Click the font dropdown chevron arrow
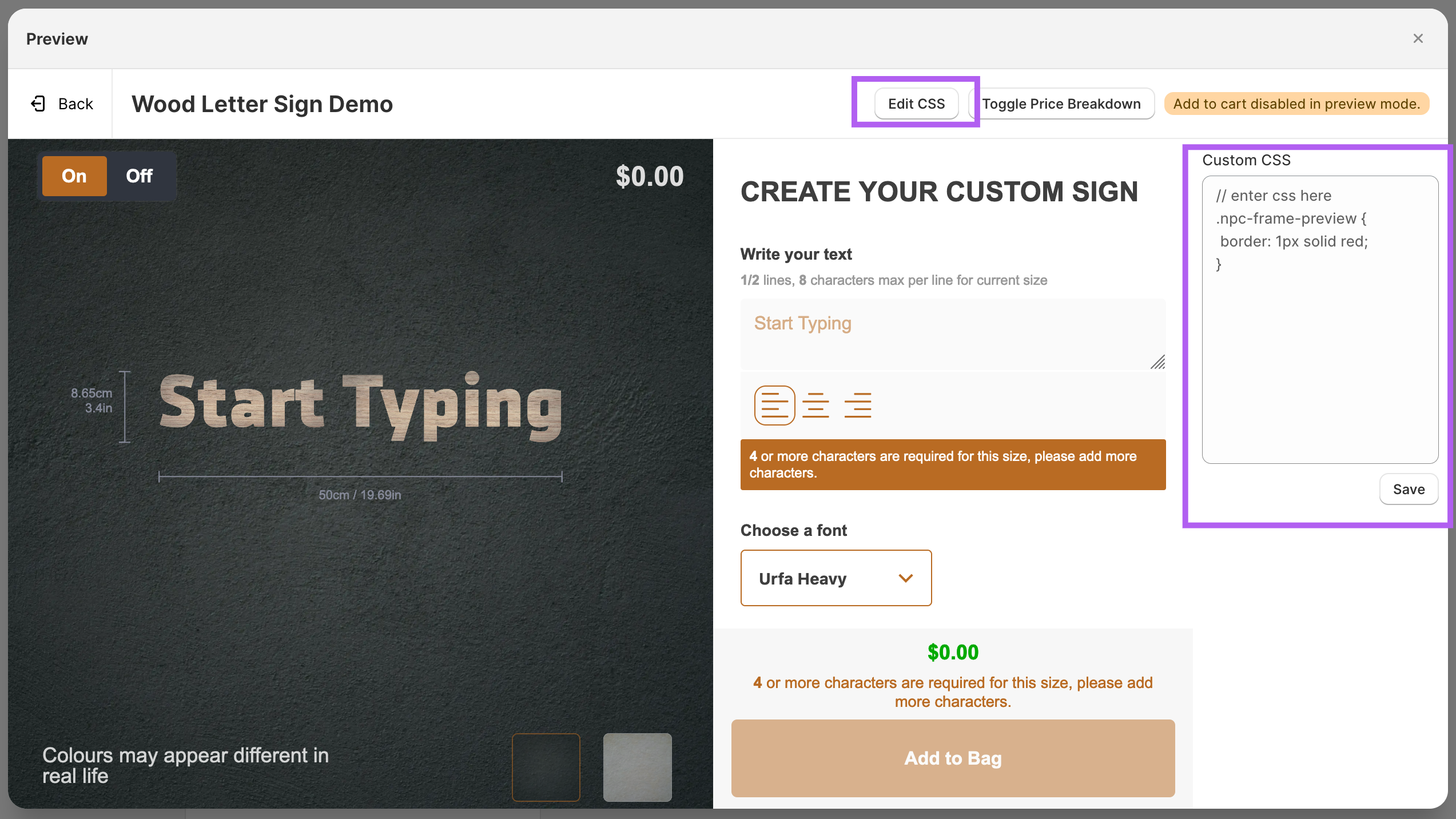Viewport: 1456px width, 819px height. [x=905, y=578]
